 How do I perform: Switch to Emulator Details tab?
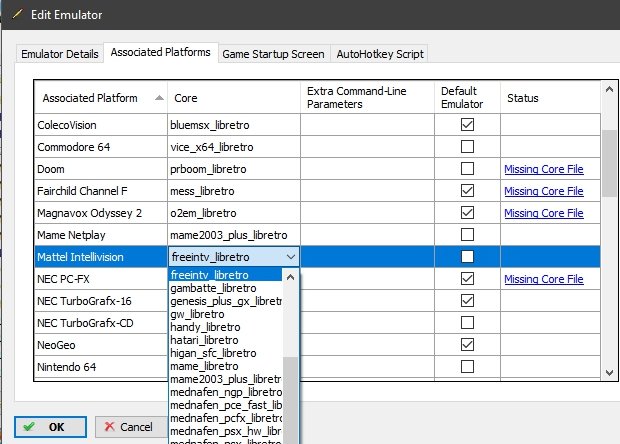click(x=60, y=54)
